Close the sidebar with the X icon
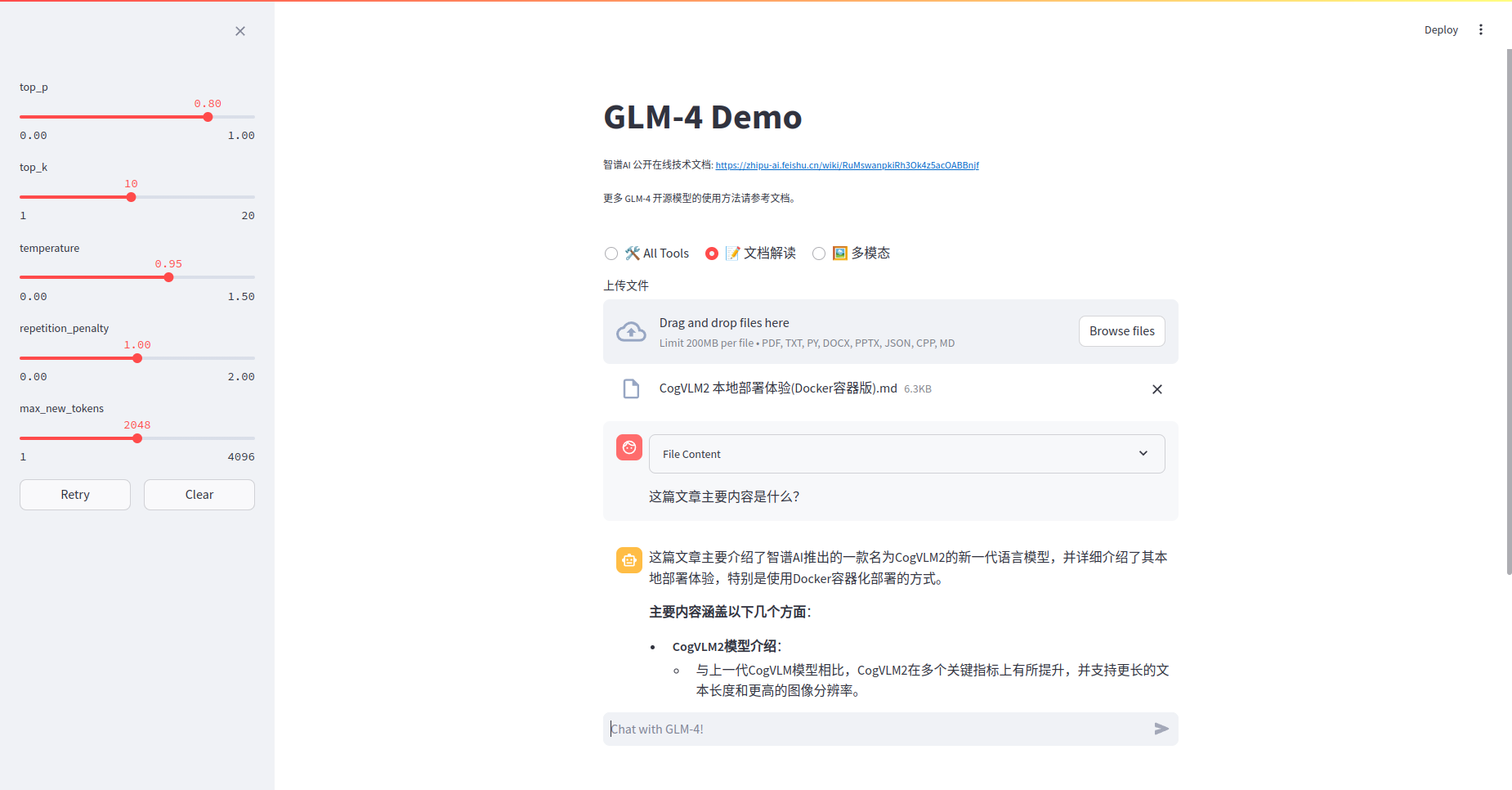Image resolution: width=1512 pixels, height=790 pixels. (240, 31)
